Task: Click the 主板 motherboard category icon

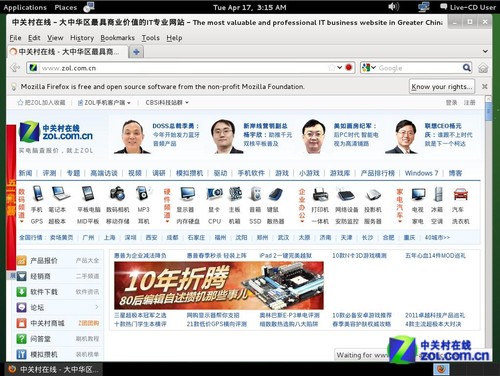Action: pyautogui.click(x=235, y=194)
